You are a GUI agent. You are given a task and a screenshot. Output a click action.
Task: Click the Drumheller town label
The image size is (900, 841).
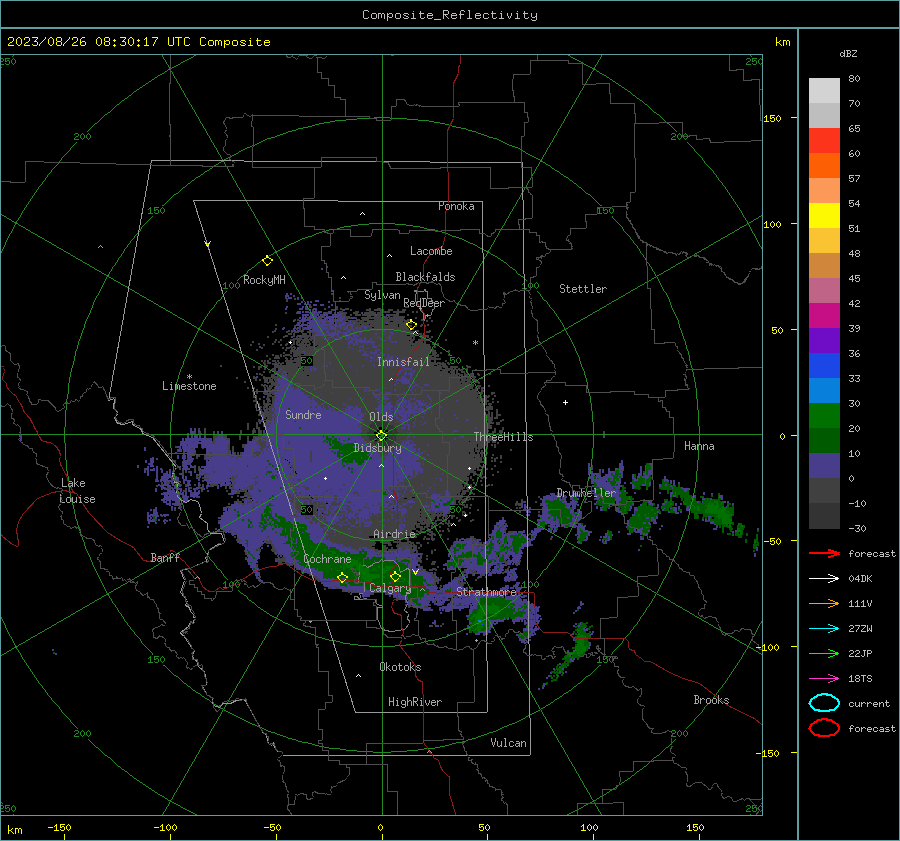(x=586, y=493)
